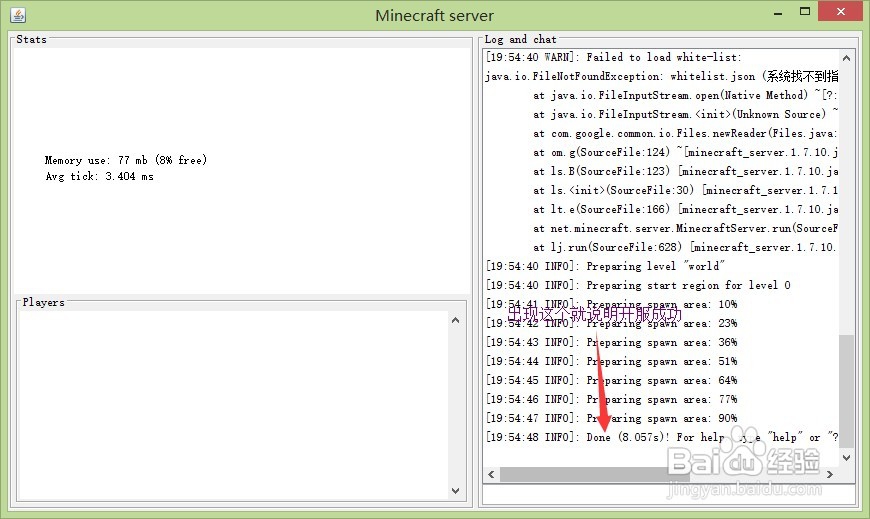Click the log vertical scrollbar thumb

846,391
